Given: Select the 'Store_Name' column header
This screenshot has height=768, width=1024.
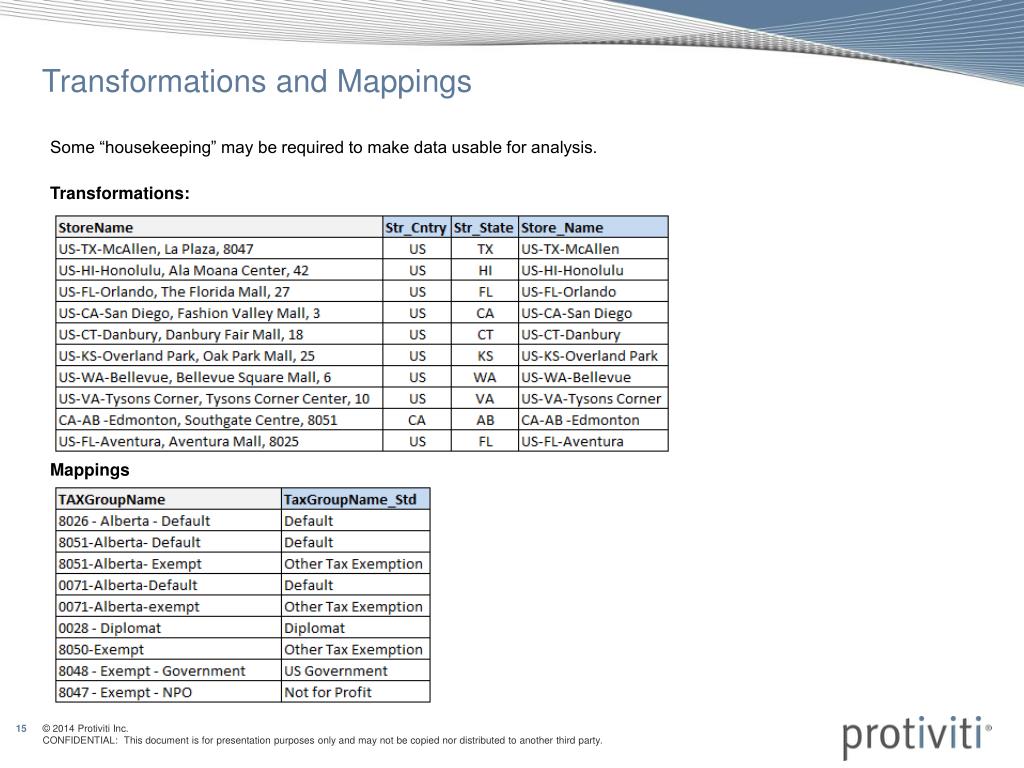Looking at the screenshot, I should coord(593,227).
